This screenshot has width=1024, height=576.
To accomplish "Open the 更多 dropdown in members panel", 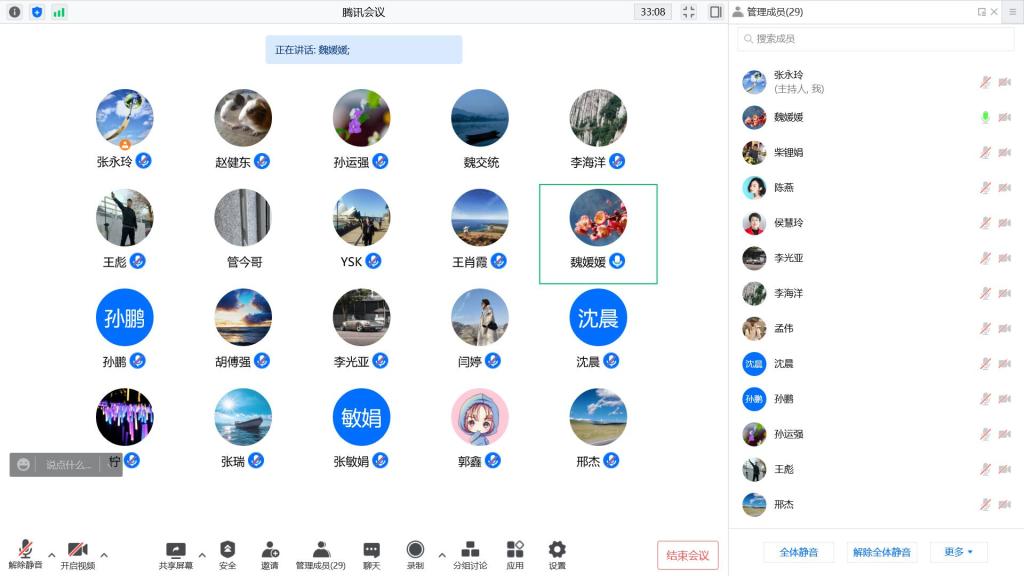I will click(958, 552).
